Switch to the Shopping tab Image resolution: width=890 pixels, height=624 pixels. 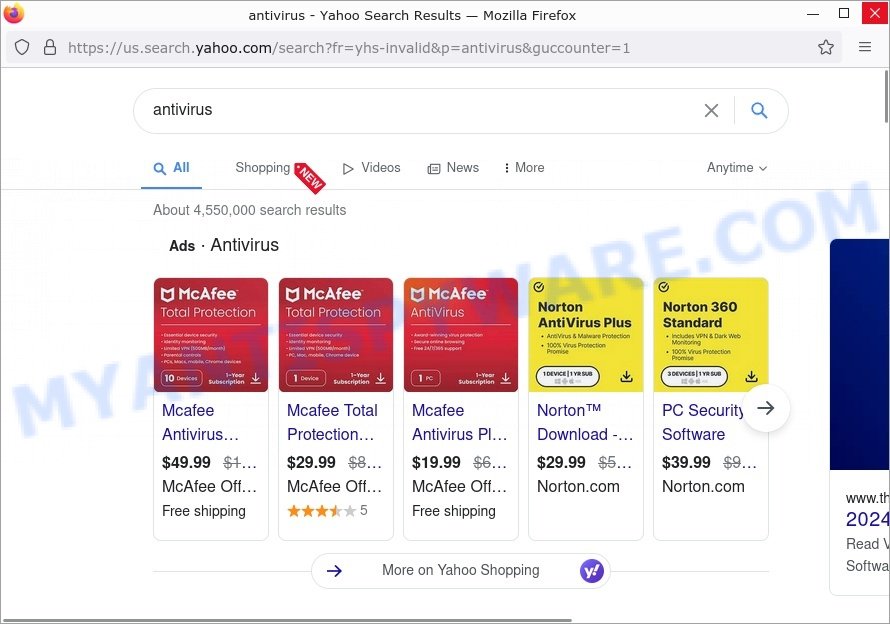[263, 167]
